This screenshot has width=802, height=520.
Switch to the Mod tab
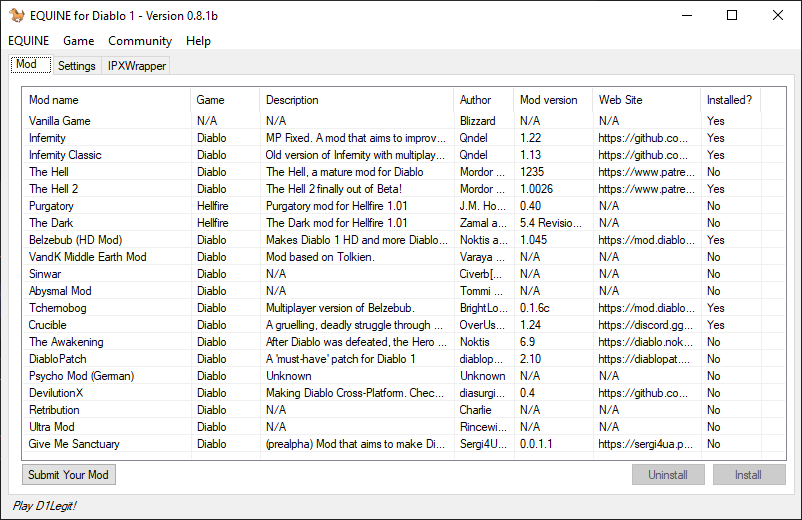31,64
